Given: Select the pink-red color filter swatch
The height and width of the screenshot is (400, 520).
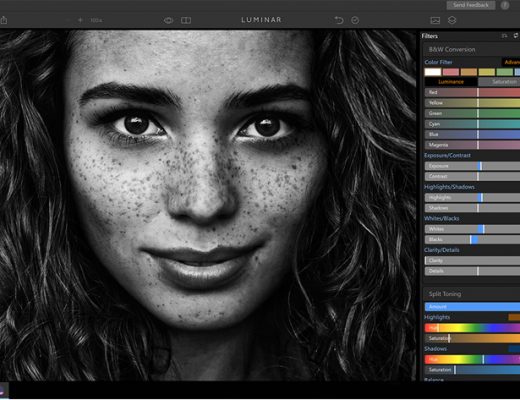Looking at the screenshot, I should [x=451, y=72].
